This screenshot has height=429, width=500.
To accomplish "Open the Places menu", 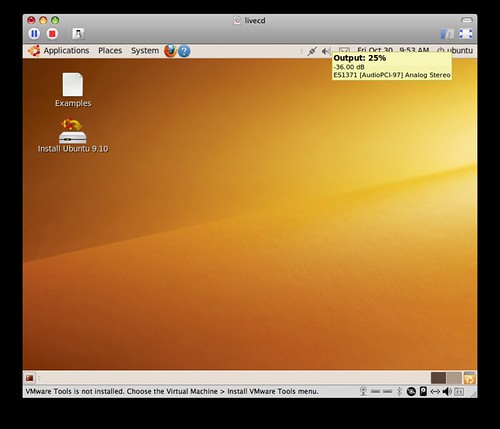I will point(110,51).
